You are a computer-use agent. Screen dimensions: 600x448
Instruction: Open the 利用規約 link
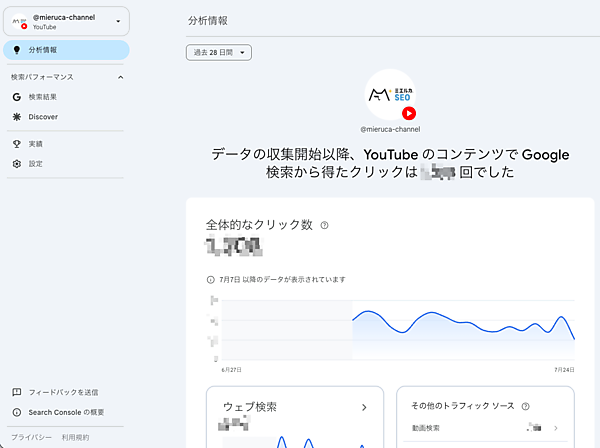75,437
